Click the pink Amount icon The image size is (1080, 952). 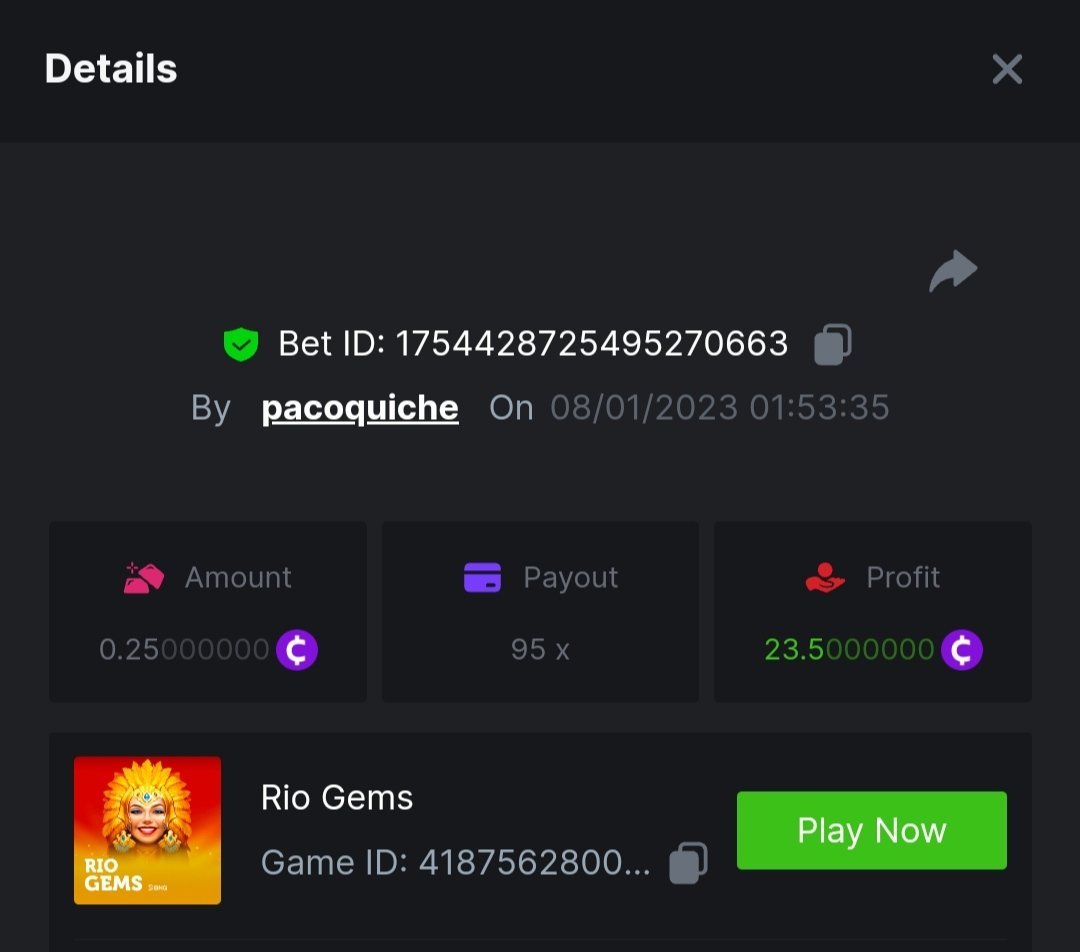pos(144,577)
